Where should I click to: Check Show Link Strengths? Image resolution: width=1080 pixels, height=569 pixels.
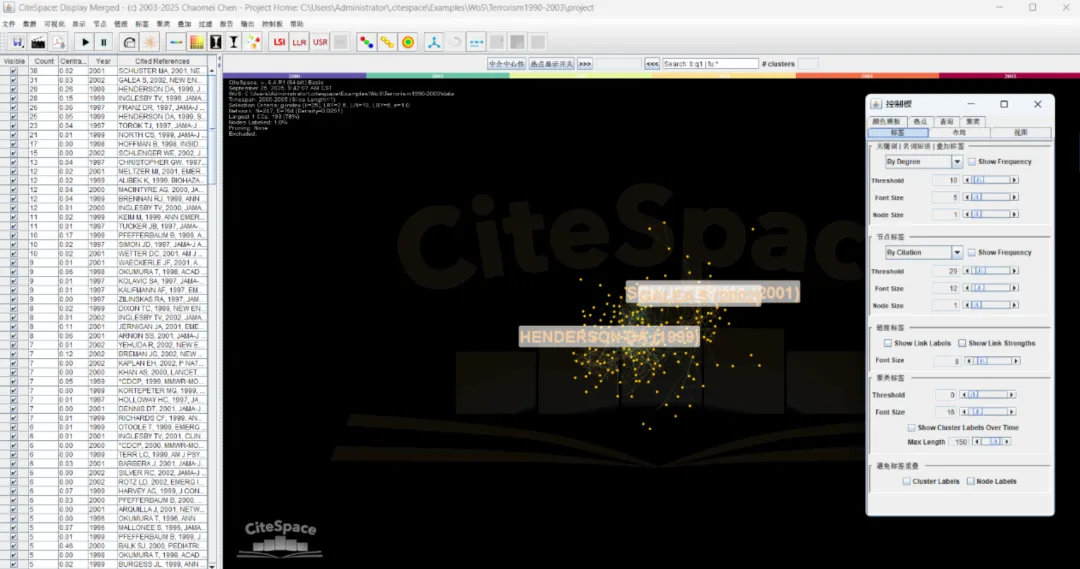tap(962, 343)
